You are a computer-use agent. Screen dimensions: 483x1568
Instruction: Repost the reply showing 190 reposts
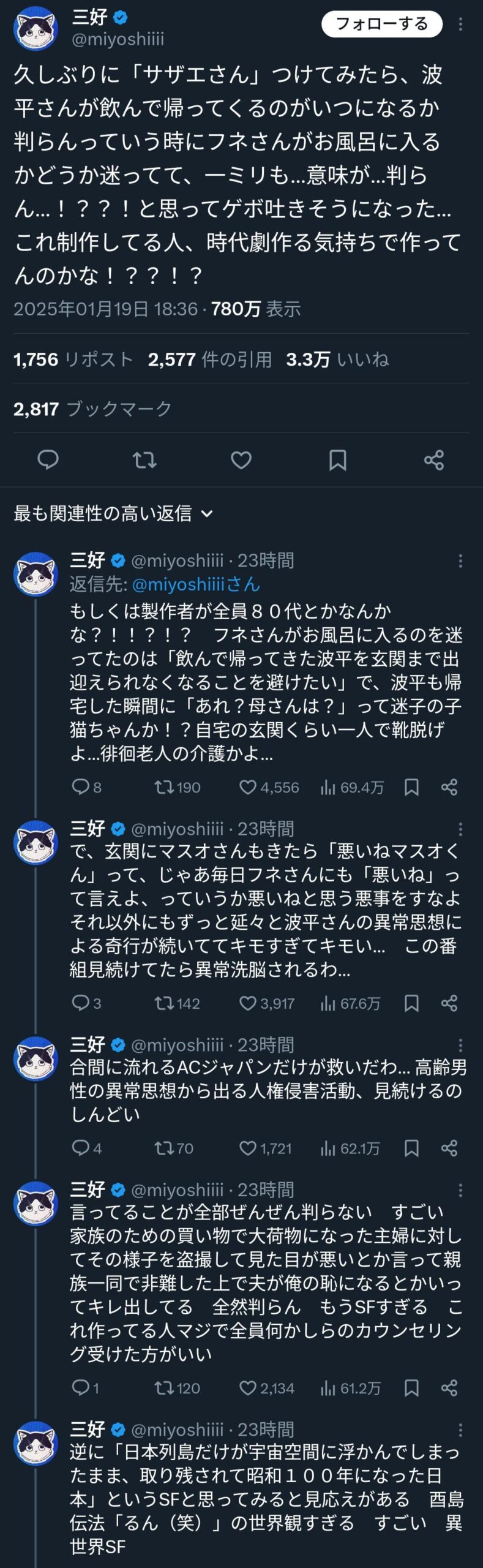(164, 787)
